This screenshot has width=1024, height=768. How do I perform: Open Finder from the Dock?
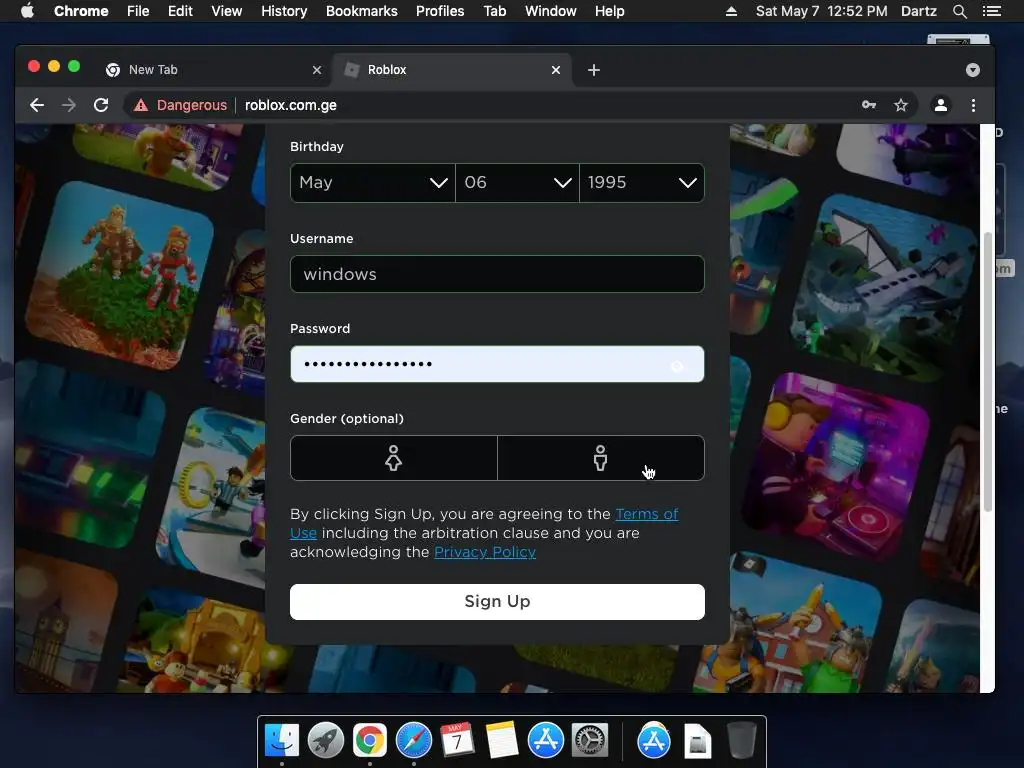pos(282,740)
